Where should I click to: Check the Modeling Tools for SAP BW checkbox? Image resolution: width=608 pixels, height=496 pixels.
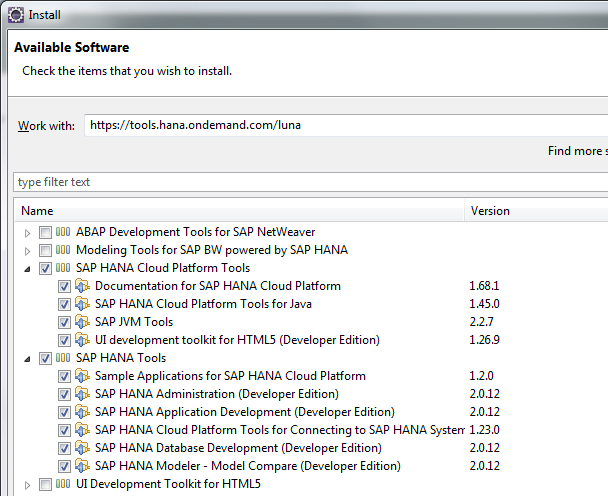click(45, 250)
